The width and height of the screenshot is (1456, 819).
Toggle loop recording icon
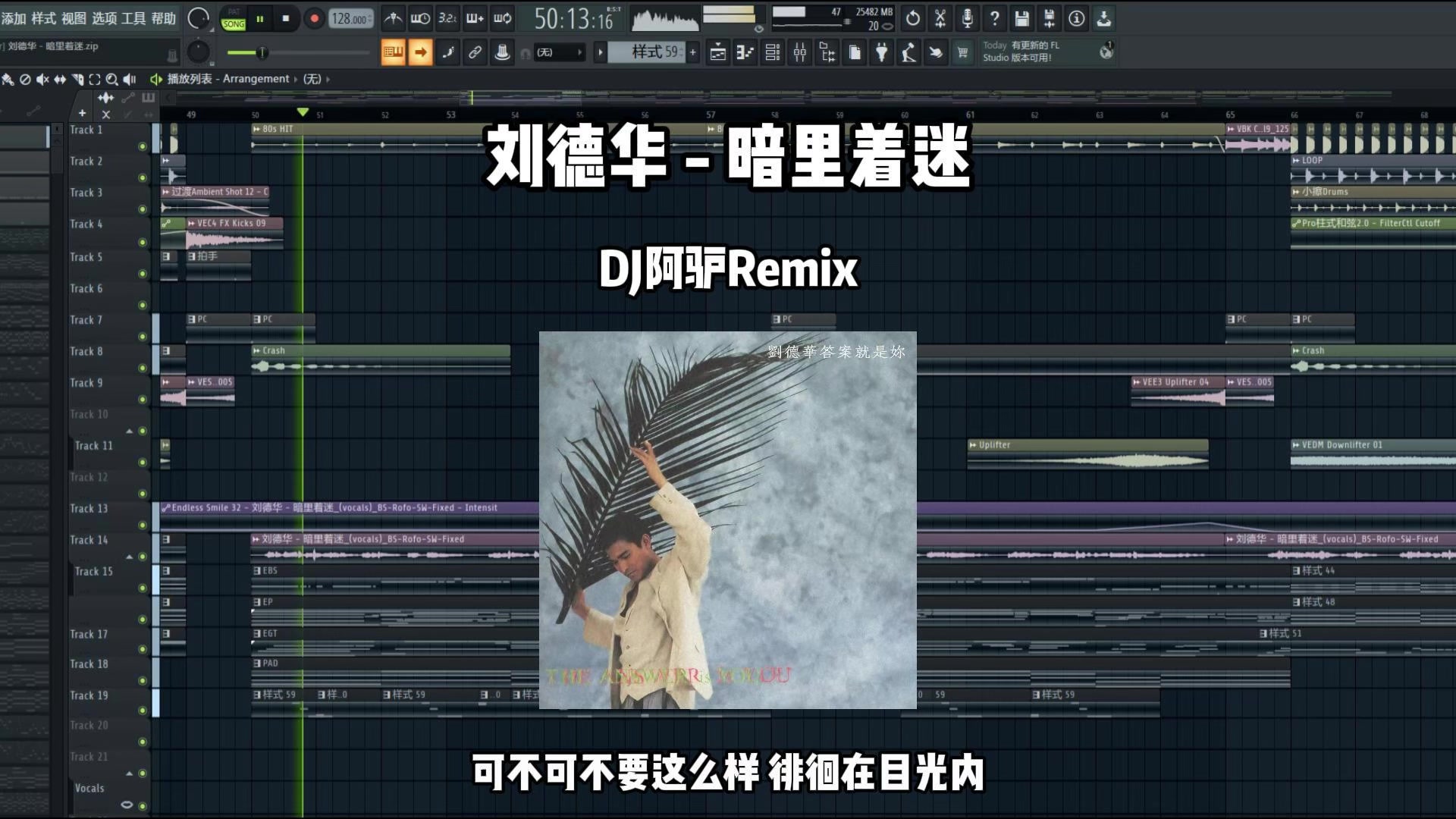coord(502,18)
